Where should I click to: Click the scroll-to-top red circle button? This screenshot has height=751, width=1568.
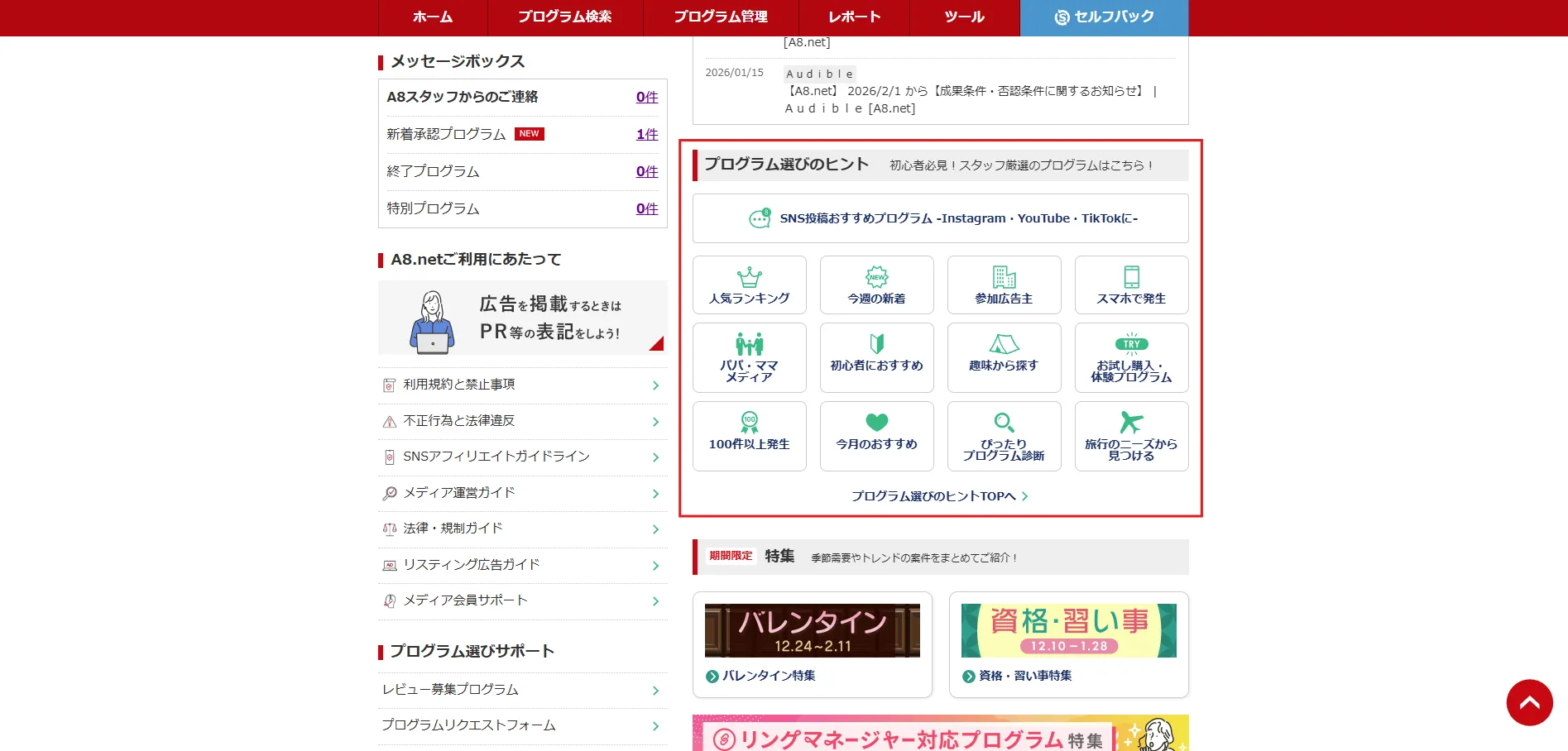(1529, 702)
